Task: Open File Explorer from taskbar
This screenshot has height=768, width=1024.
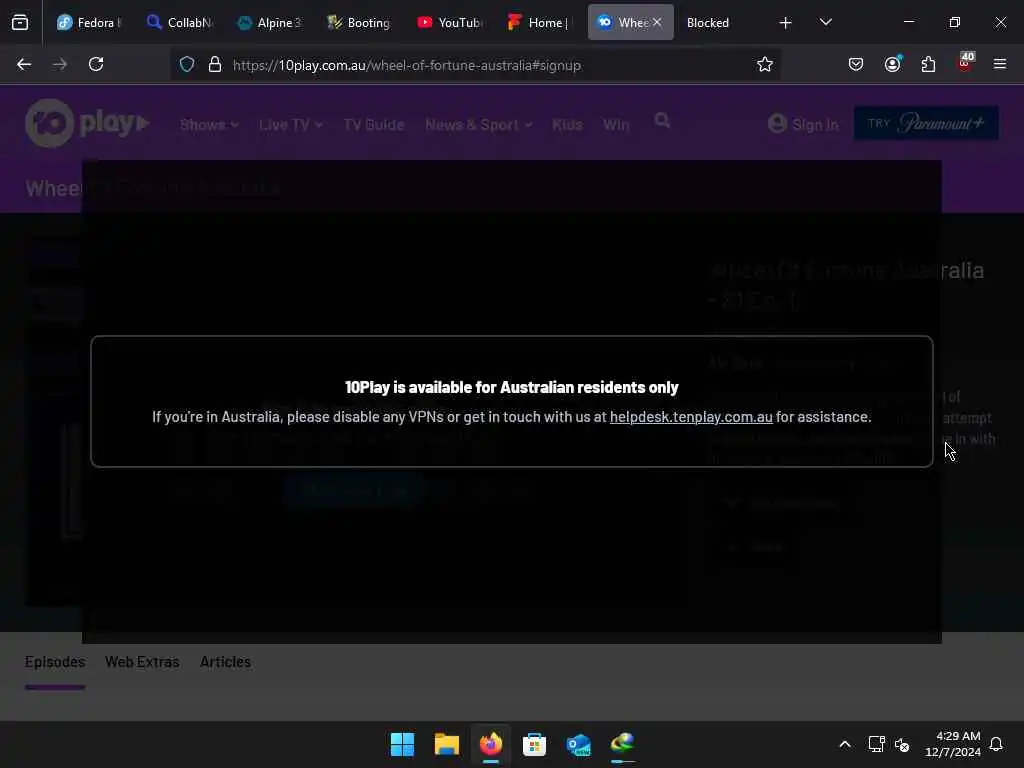Action: pos(447,744)
